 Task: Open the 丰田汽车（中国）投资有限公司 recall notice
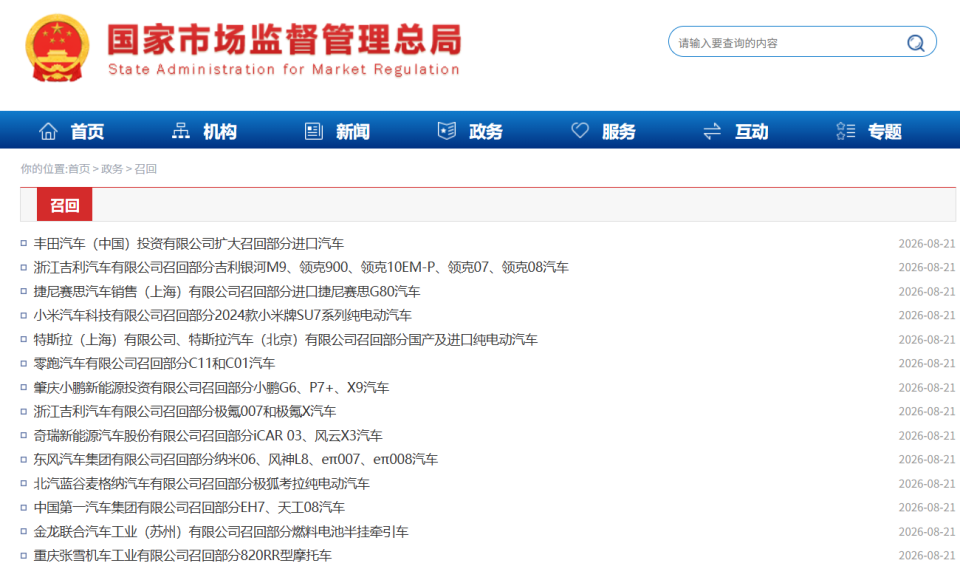tap(189, 244)
